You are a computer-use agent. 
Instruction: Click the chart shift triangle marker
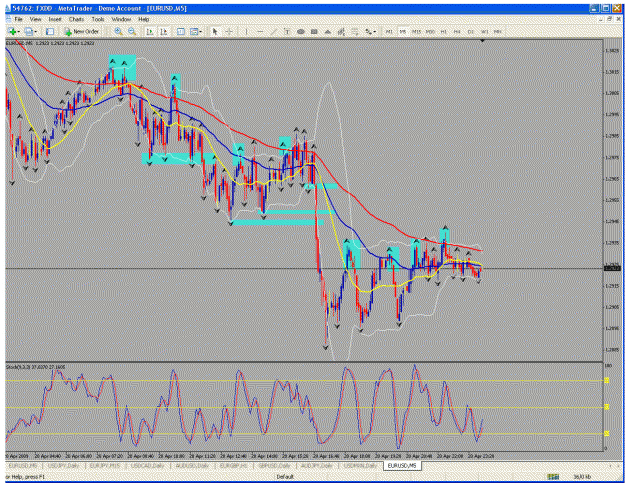point(482,41)
